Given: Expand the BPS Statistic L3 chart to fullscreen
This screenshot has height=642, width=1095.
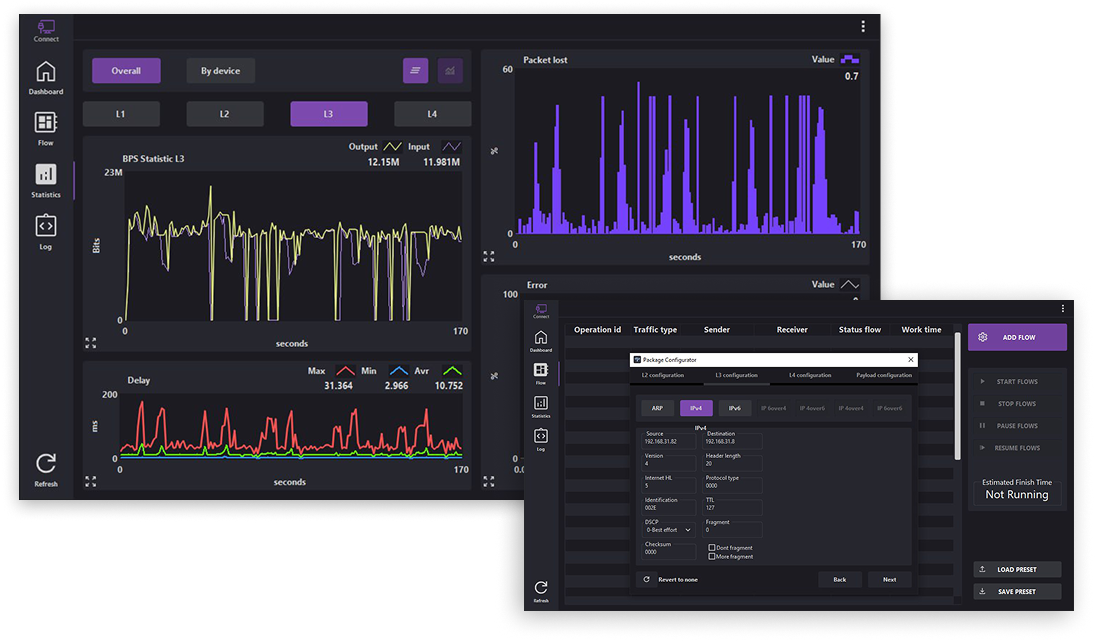Looking at the screenshot, I should tap(91, 342).
